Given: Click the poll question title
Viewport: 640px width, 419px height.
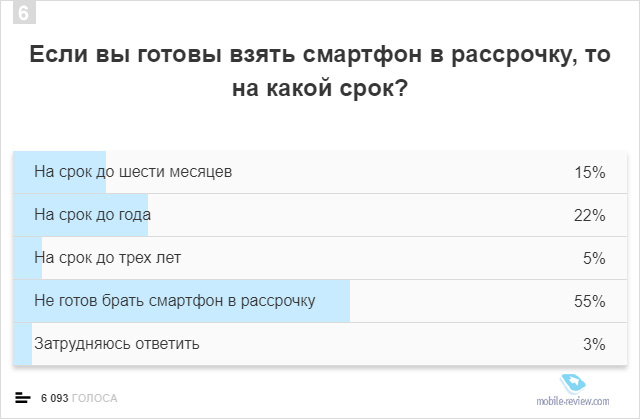Looking at the screenshot, I should (x=320, y=71).
